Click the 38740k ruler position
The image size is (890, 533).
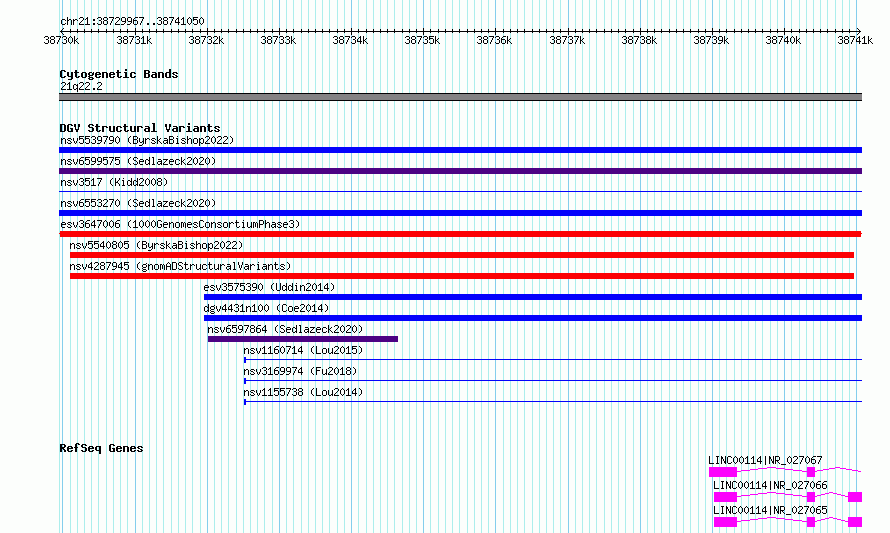pyautogui.click(x=783, y=40)
